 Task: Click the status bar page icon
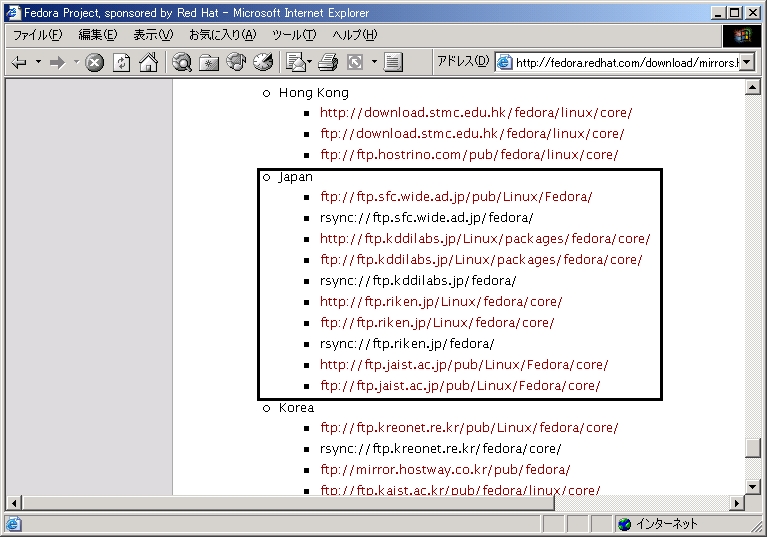pos(13,524)
